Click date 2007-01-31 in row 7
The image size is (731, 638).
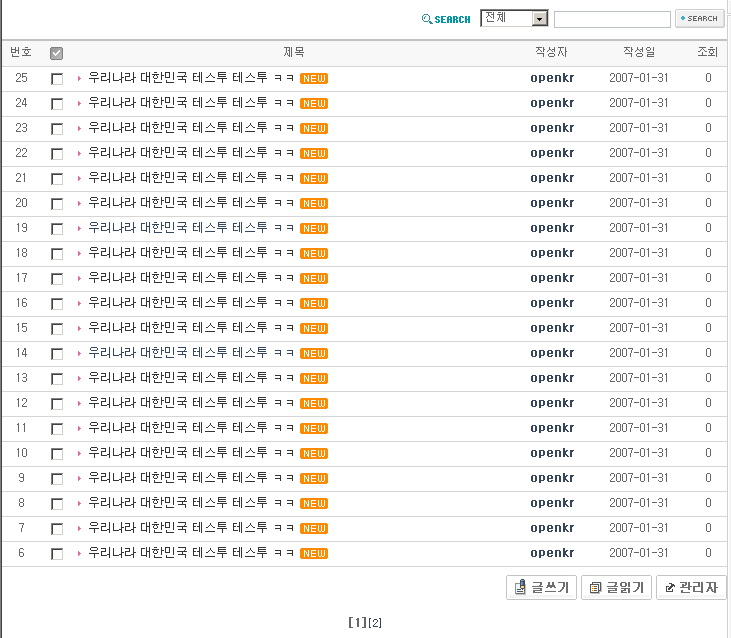639,528
